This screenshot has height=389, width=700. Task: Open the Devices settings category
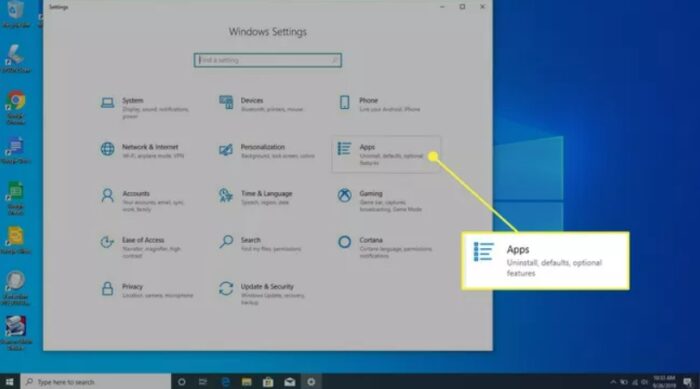(x=263, y=105)
